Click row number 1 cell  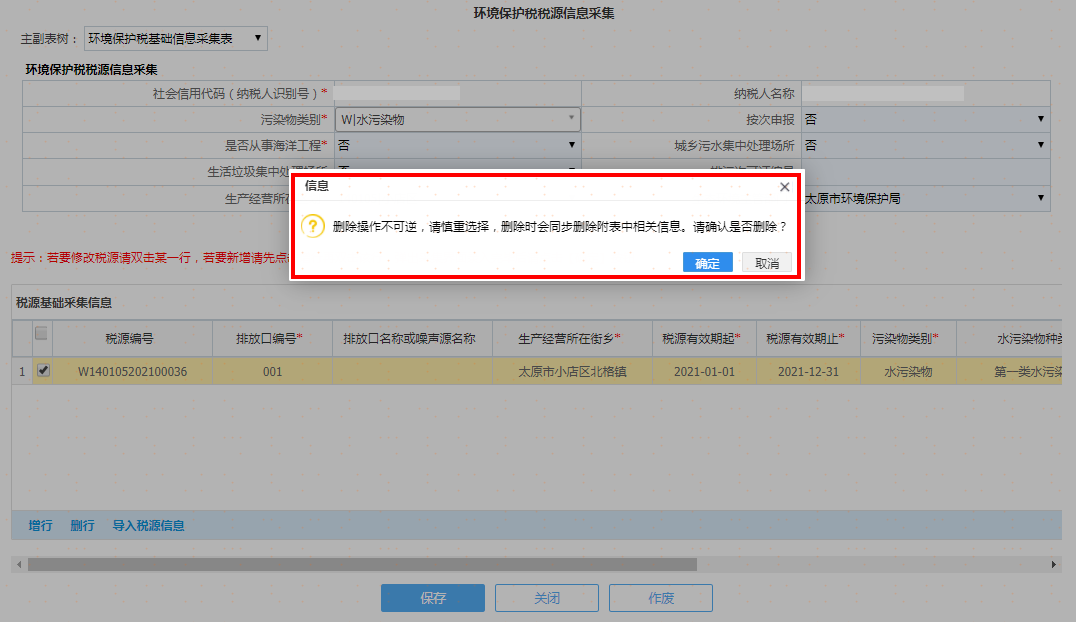coord(22,371)
